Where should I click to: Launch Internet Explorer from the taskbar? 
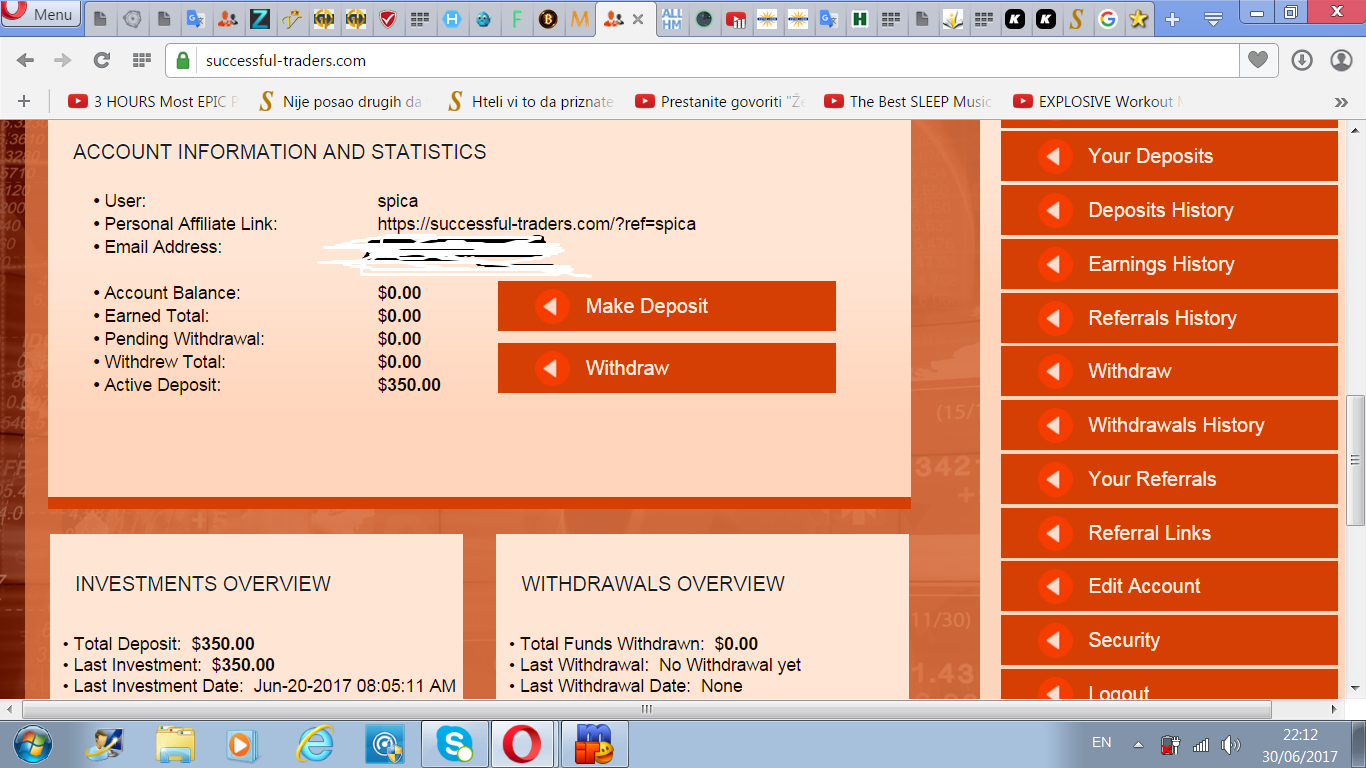coord(314,744)
